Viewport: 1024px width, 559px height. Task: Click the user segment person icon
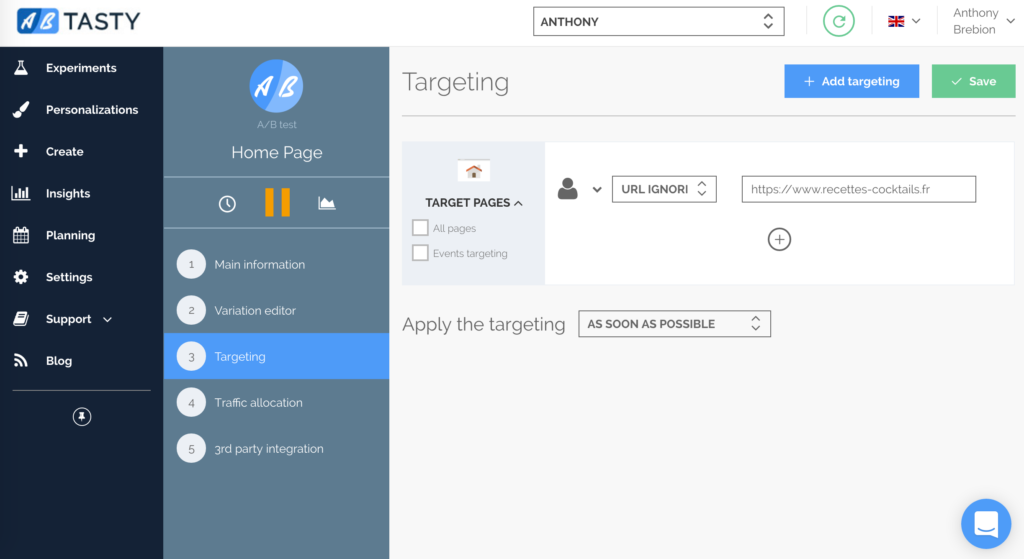click(x=568, y=188)
